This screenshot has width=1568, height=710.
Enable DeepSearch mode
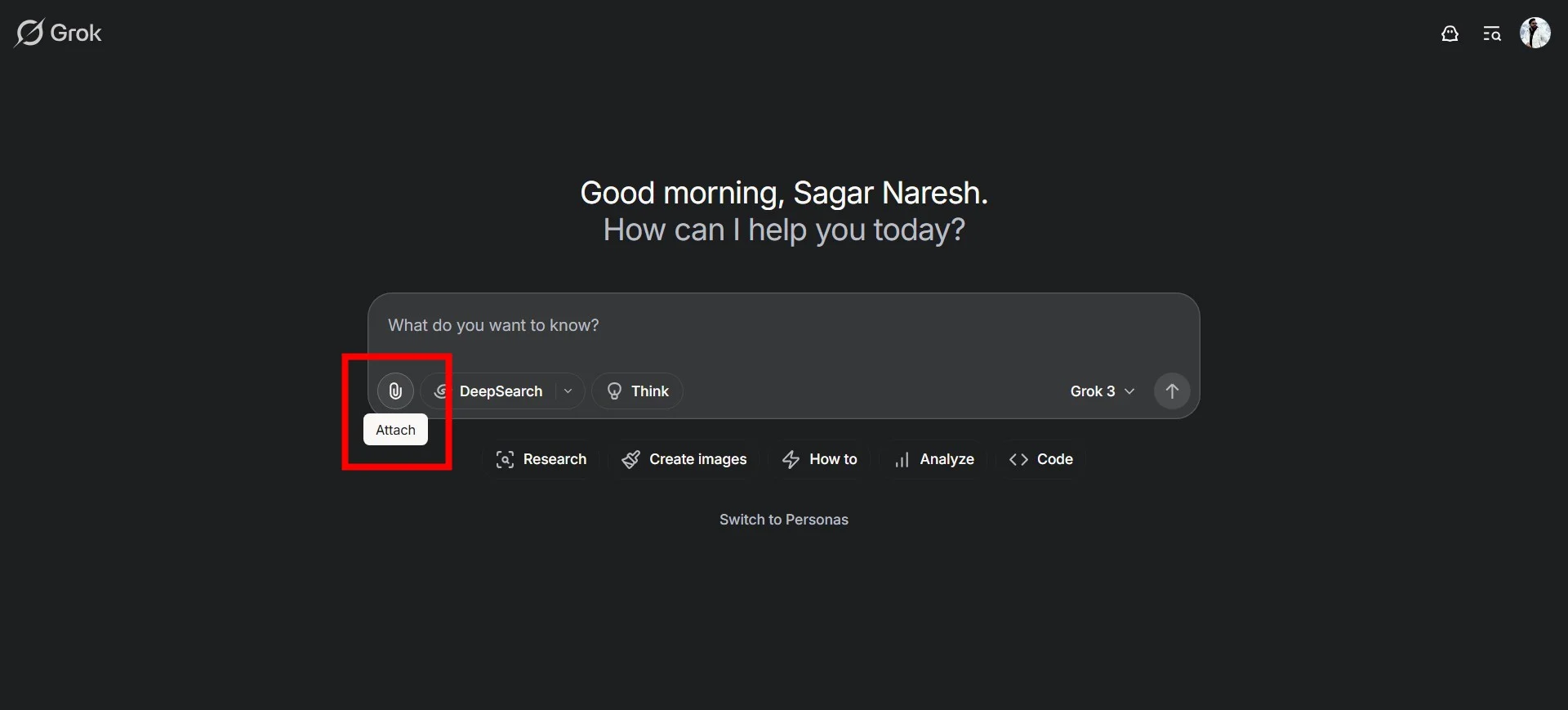click(490, 391)
